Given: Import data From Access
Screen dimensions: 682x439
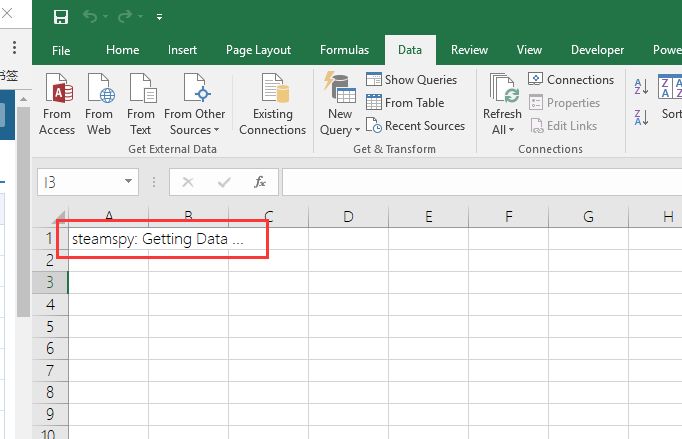Looking at the screenshot, I should (57, 104).
